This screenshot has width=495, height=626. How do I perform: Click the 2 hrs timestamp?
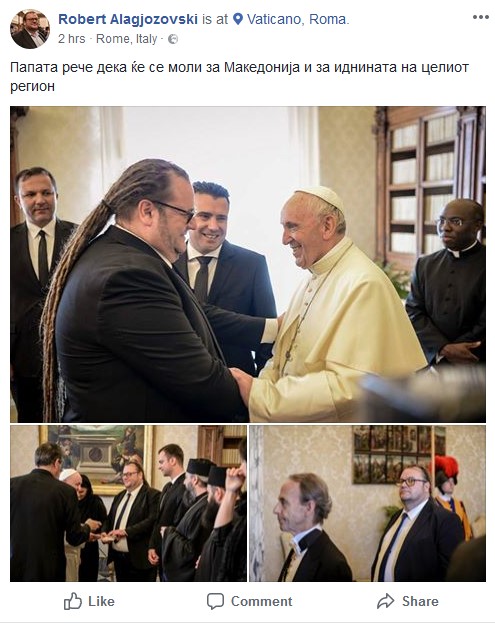[x=71, y=39]
